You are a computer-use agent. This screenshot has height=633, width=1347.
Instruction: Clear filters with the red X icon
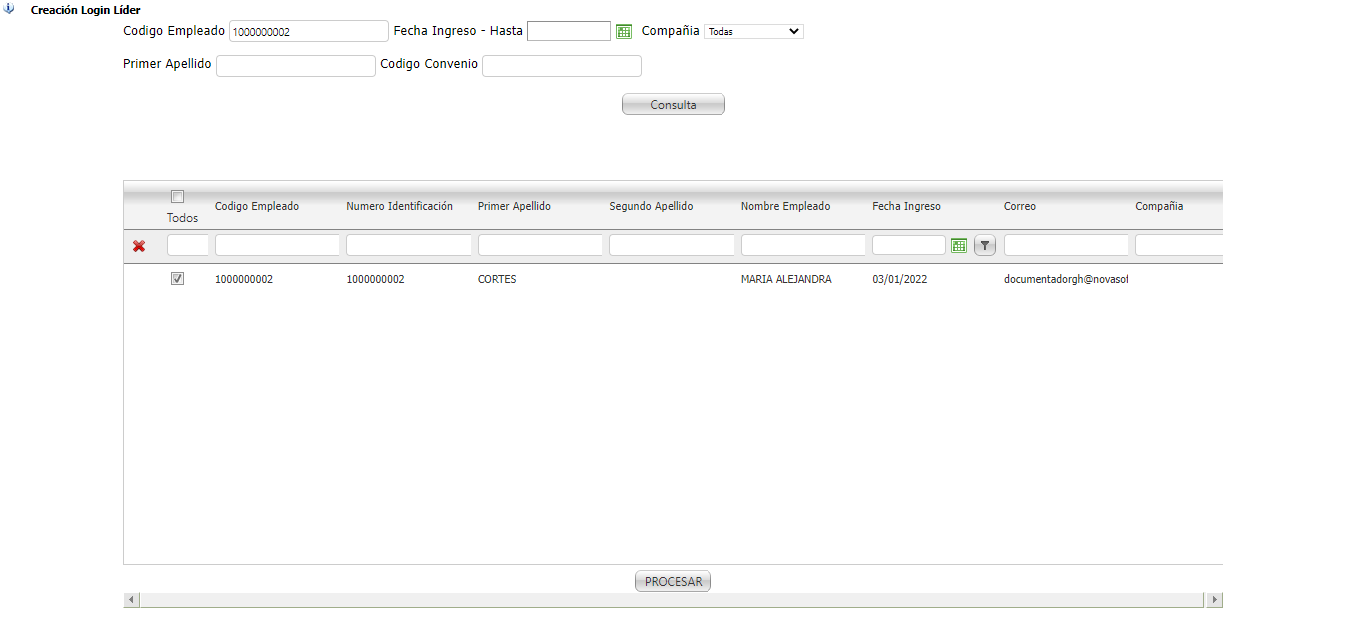139,246
